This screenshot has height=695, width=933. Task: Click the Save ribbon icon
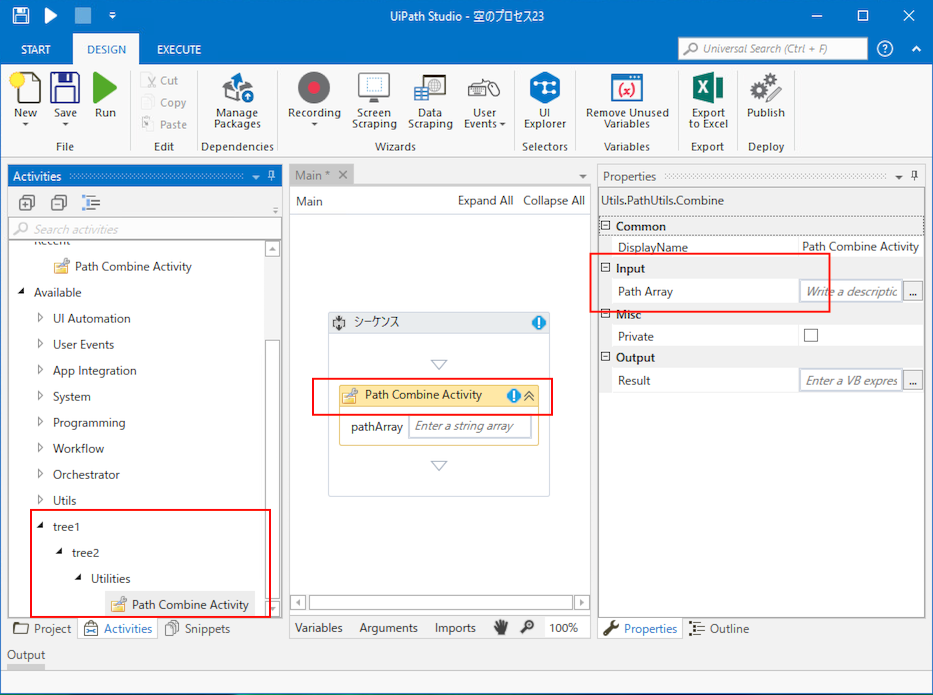coord(65,88)
